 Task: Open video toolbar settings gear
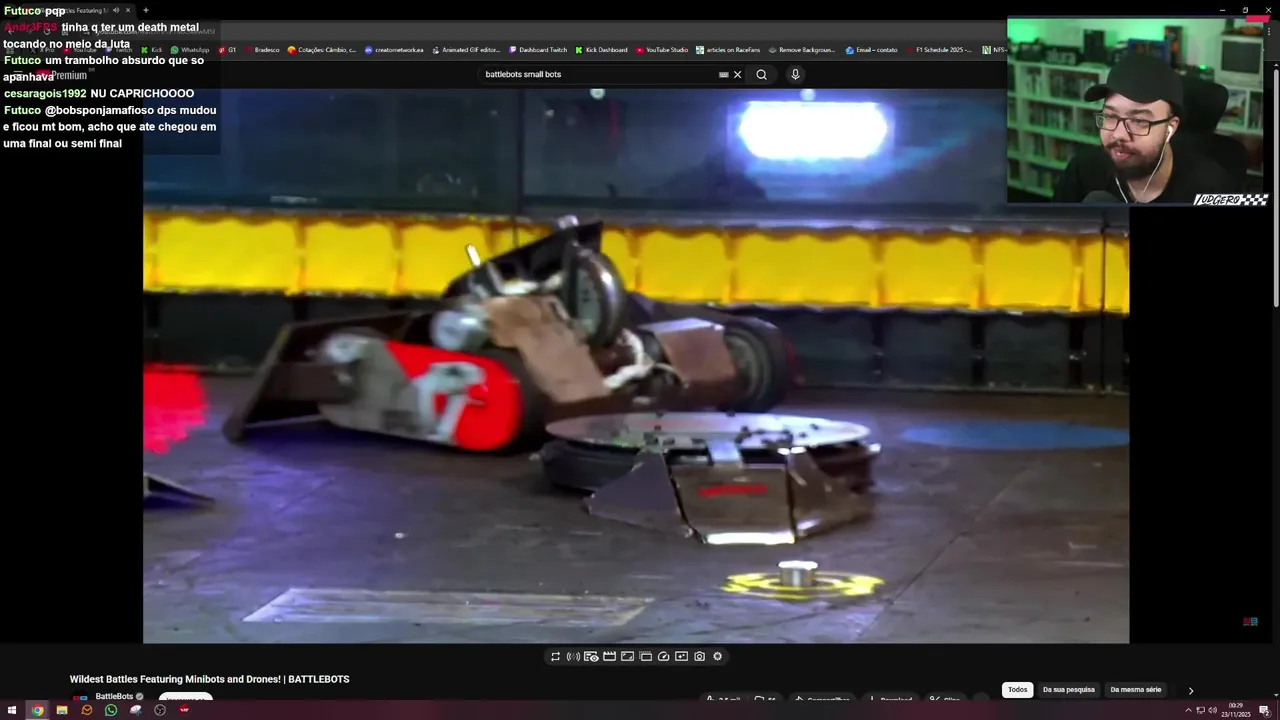[717, 657]
